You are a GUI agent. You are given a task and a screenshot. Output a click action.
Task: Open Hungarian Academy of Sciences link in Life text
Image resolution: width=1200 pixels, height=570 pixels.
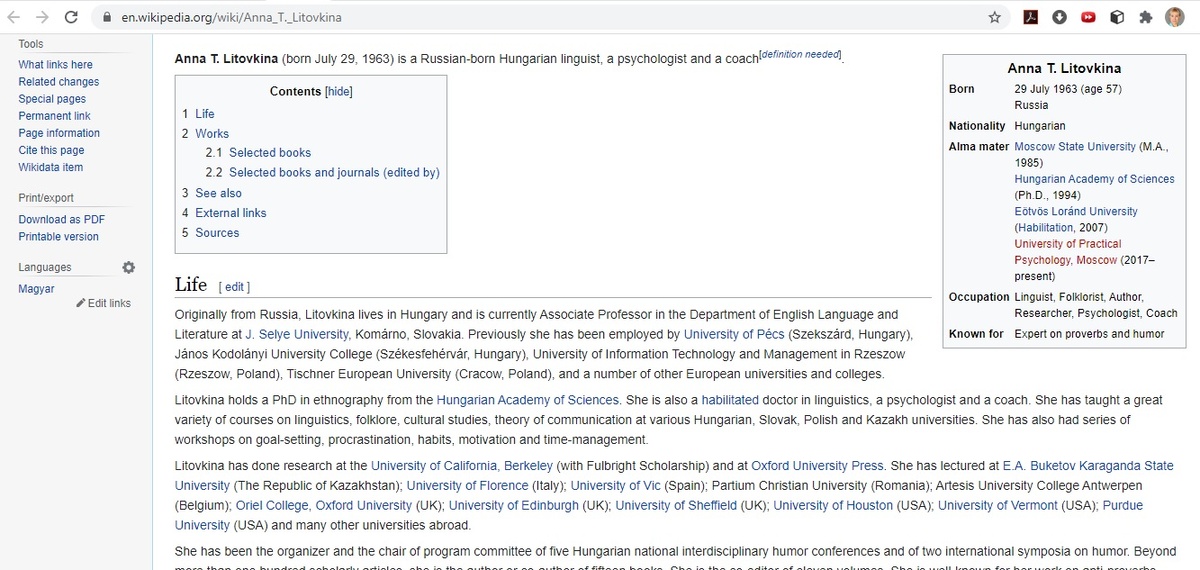(528, 400)
